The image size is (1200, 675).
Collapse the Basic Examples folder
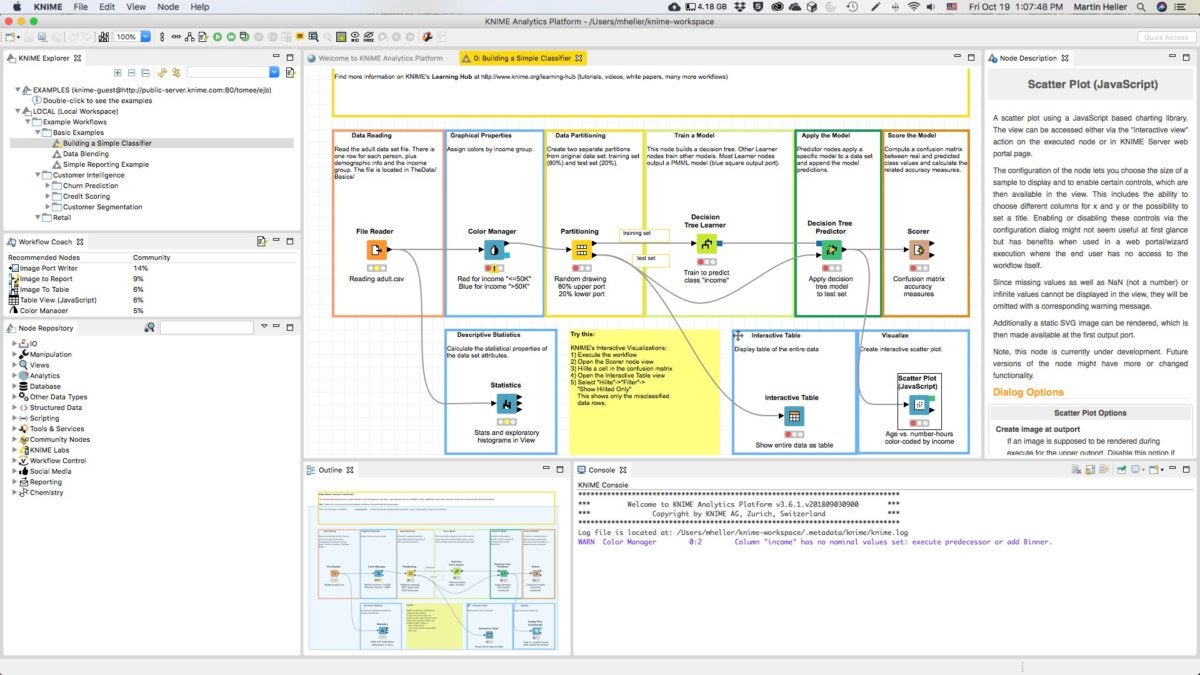[37, 132]
